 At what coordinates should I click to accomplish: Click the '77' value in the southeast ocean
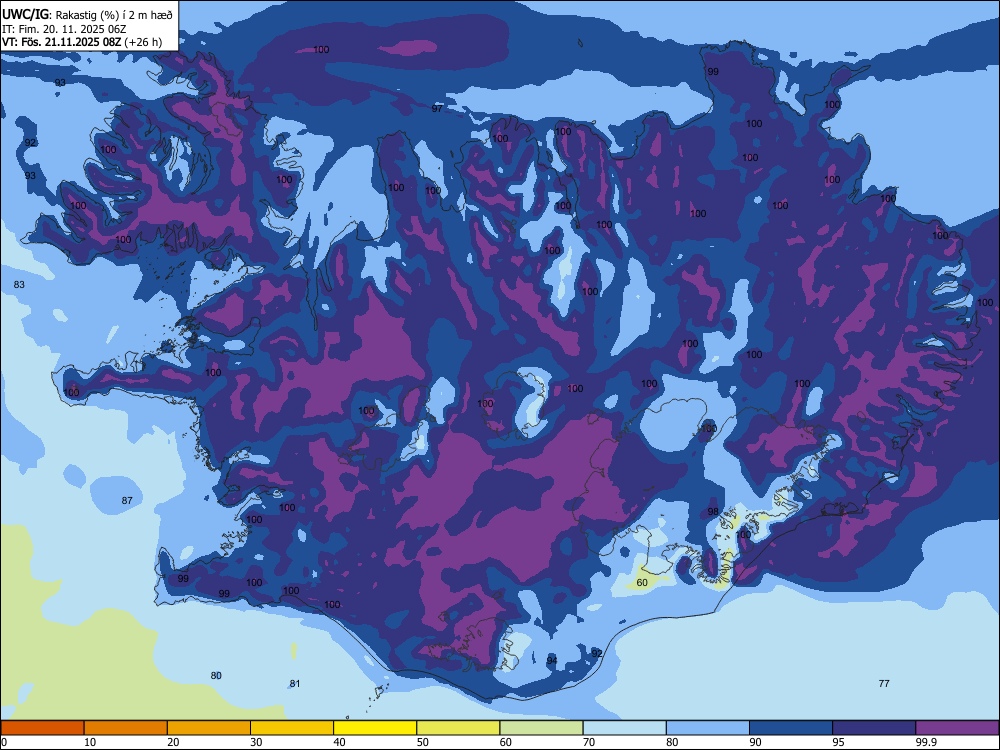coord(884,684)
